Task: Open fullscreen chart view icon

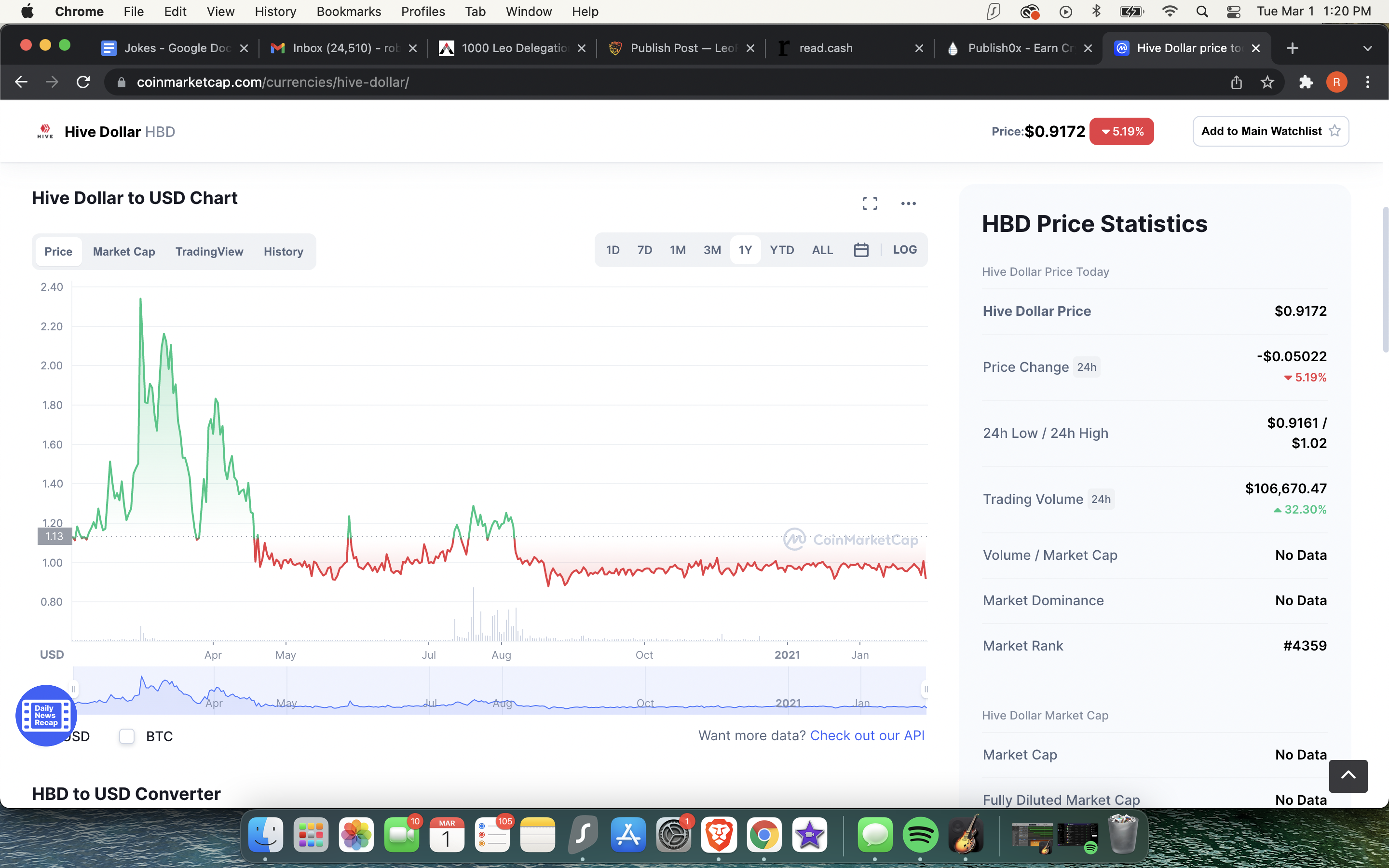Action: coord(870,203)
